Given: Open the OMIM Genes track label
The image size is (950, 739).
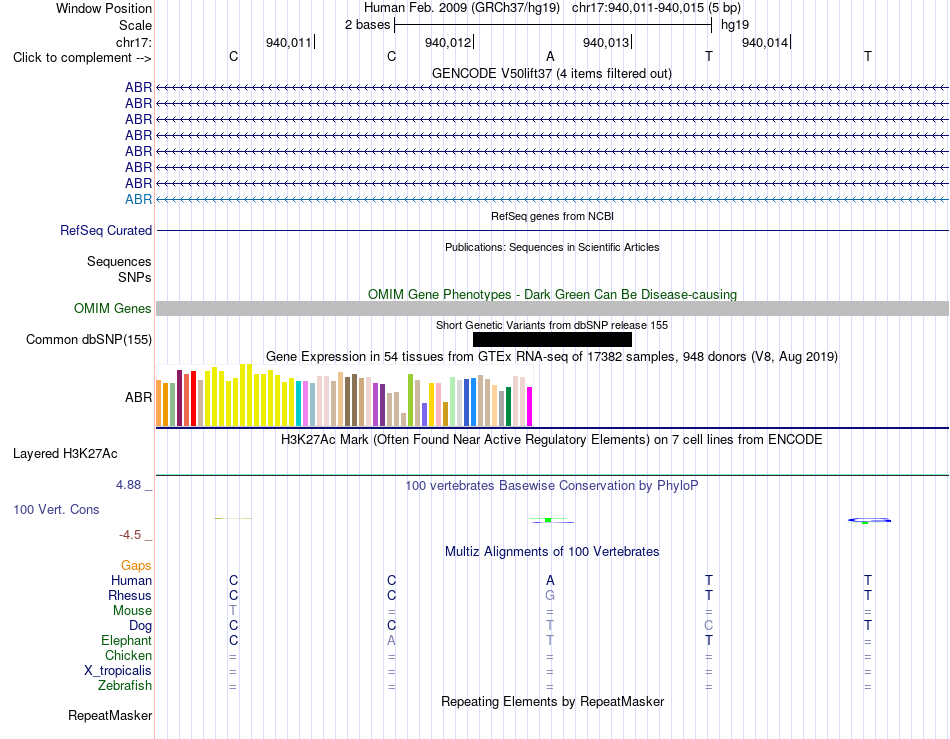Looking at the screenshot, I should [113, 308].
